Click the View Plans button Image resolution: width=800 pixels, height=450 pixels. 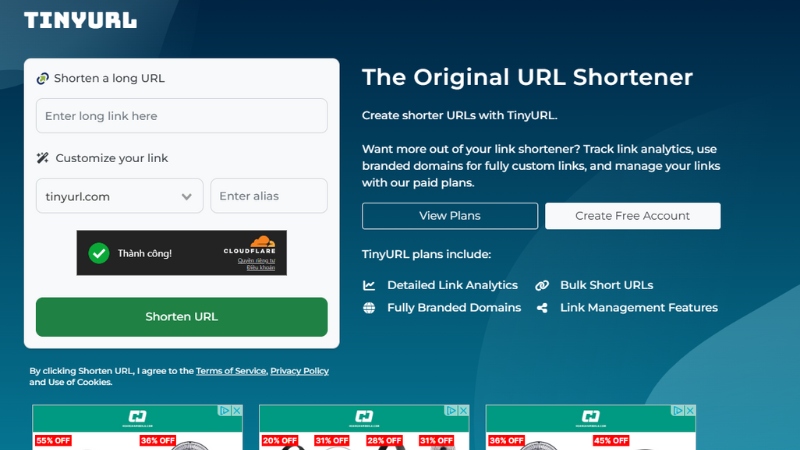[x=450, y=216]
